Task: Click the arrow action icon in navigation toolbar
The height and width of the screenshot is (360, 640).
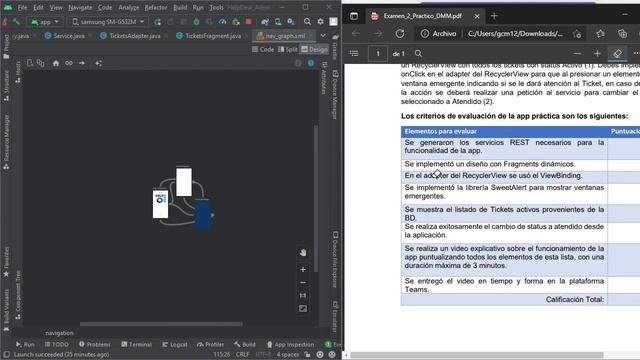Action: (x=82, y=63)
